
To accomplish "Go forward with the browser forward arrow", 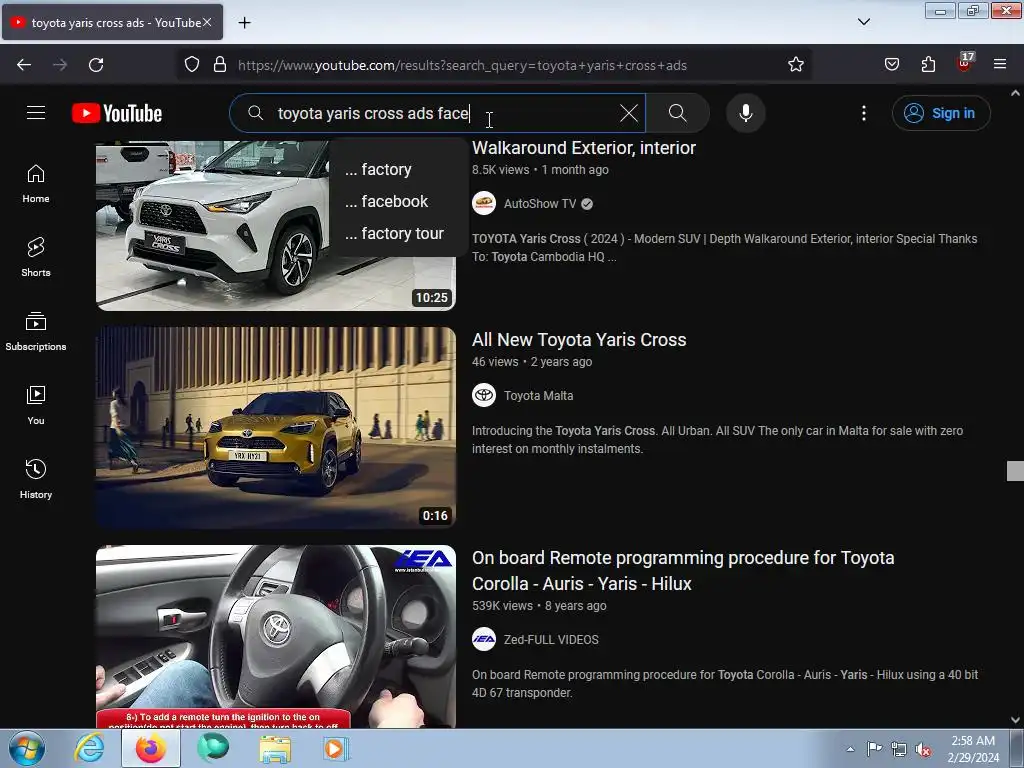I will click(x=60, y=65).
